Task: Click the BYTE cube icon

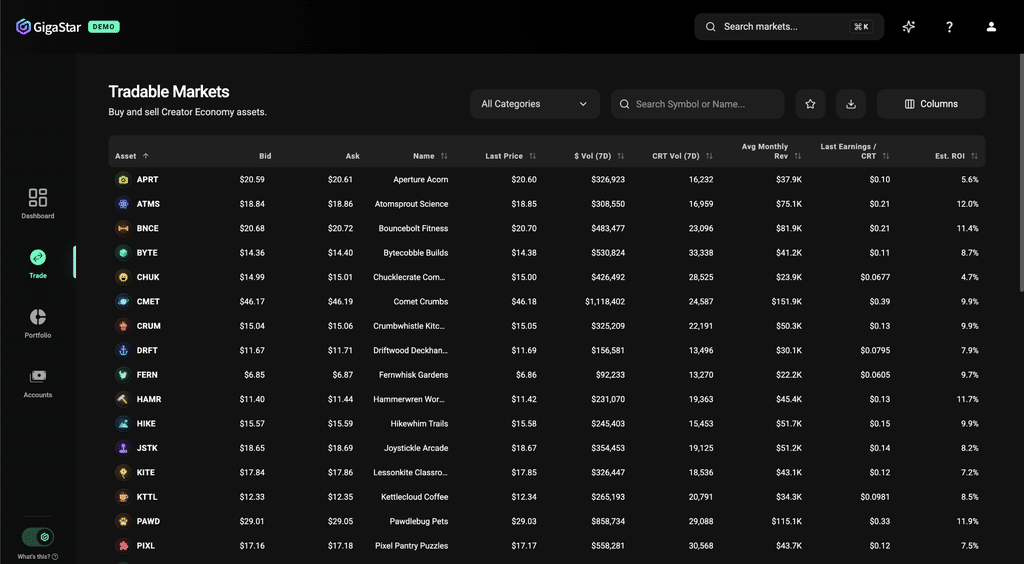Action: (123, 253)
